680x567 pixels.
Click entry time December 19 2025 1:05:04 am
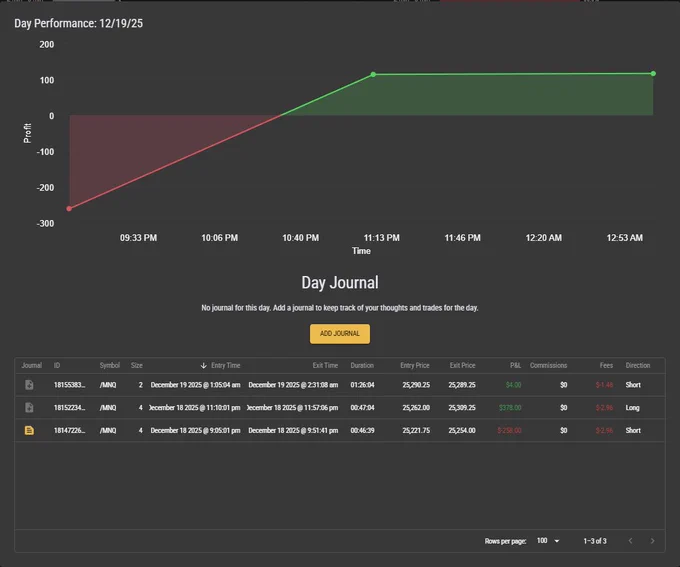(195, 385)
